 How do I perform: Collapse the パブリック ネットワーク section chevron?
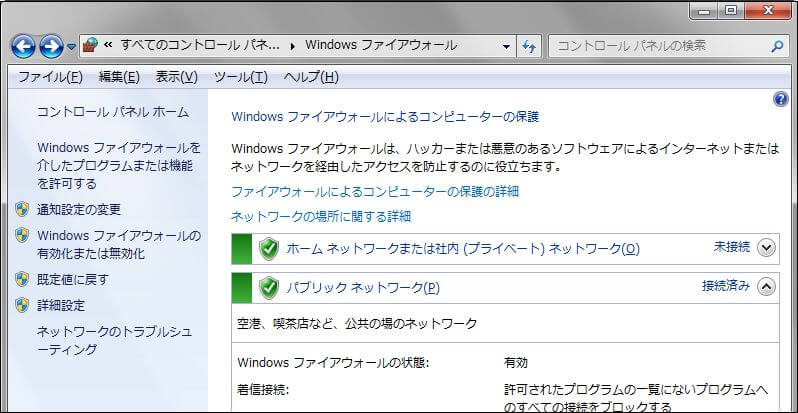point(766,287)
